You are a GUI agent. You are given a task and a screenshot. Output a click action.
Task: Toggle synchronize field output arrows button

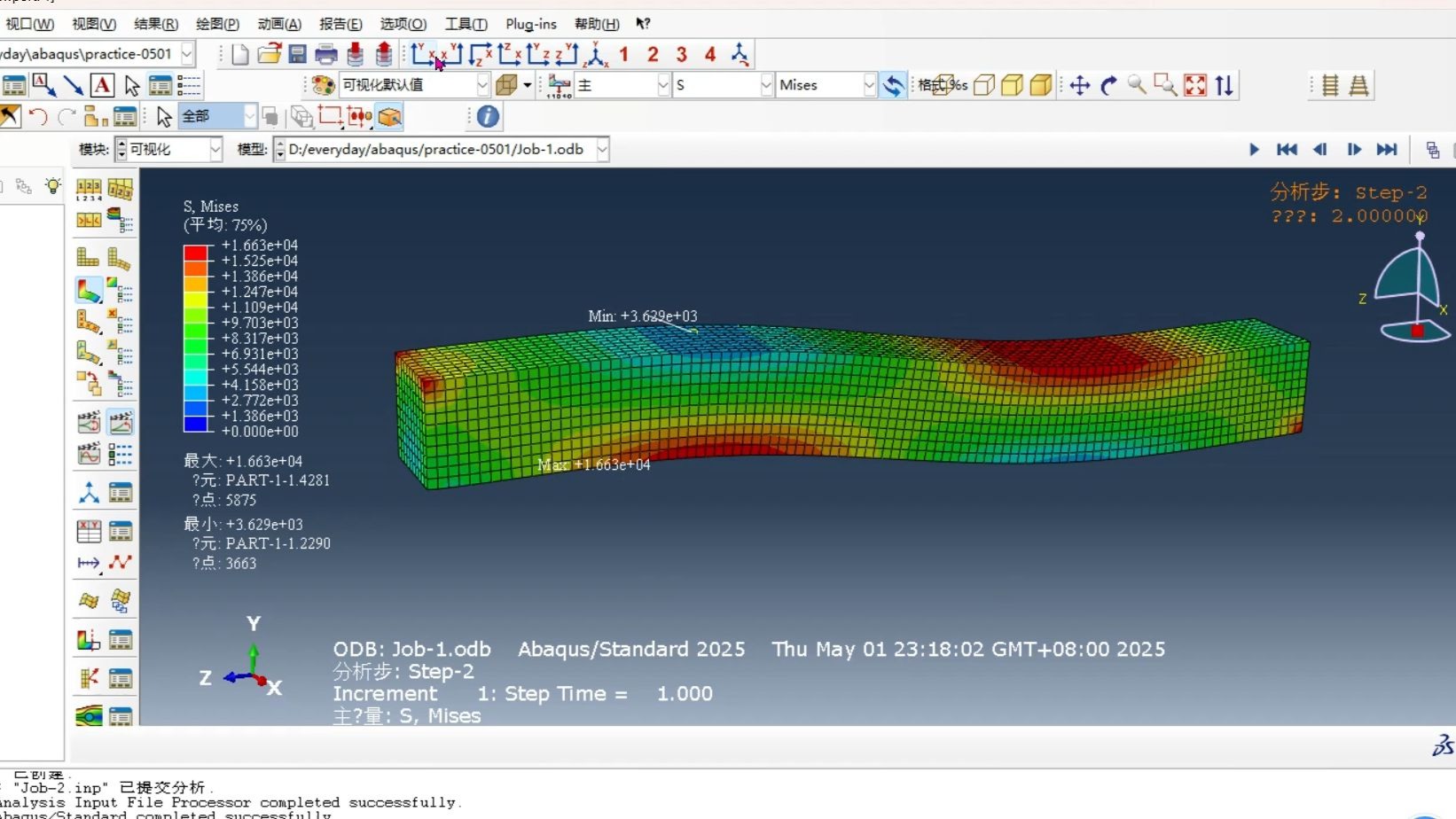894,85
